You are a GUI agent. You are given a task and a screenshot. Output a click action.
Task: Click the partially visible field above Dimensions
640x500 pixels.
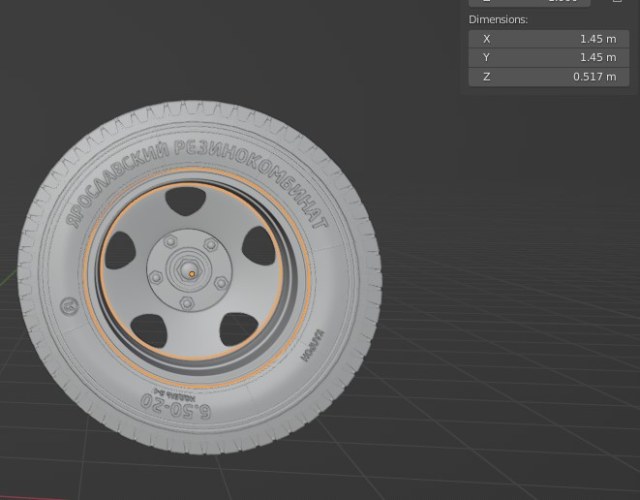point(529,2)
